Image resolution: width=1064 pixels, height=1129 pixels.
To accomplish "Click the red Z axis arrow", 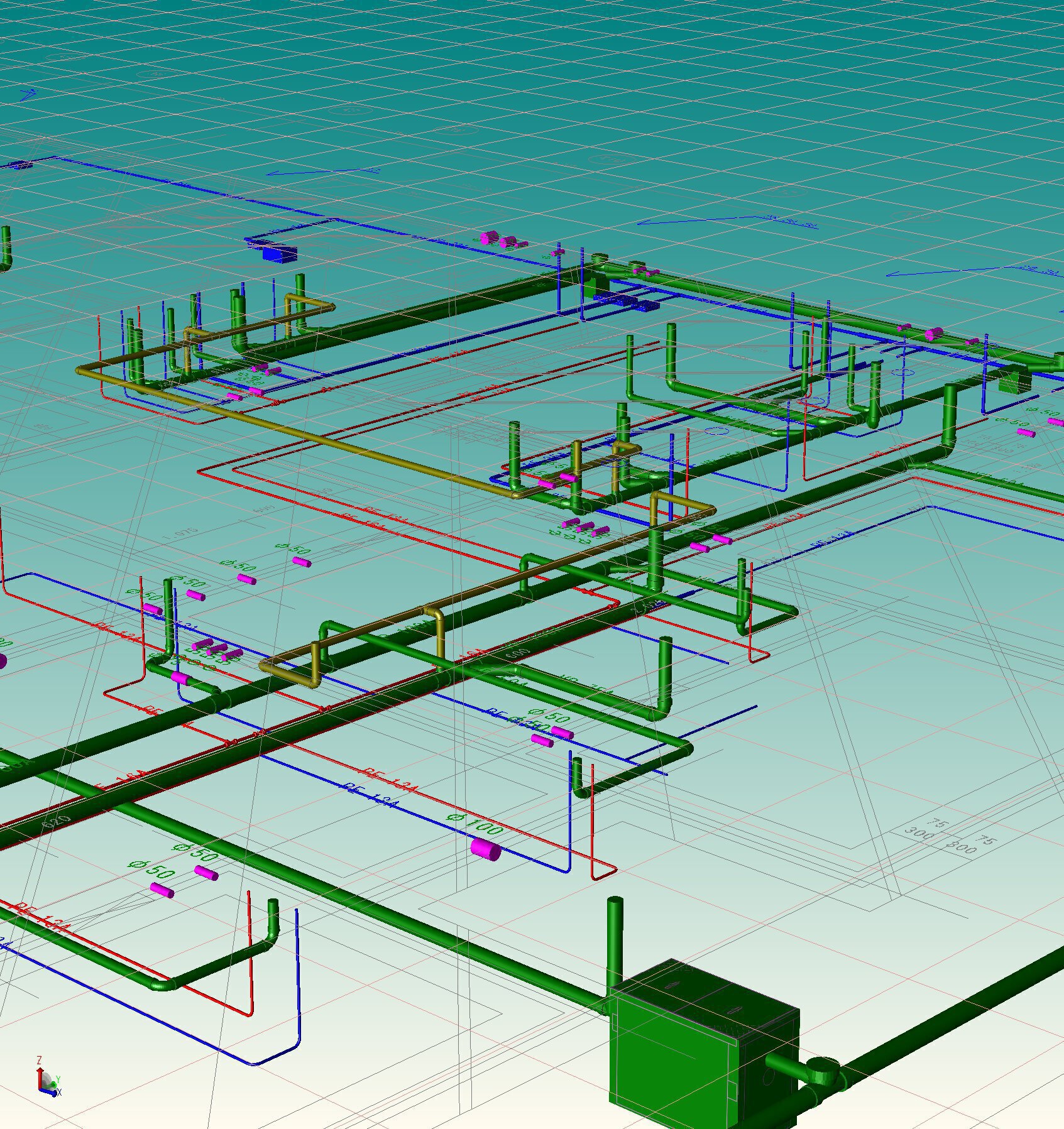I will pos(40,1071).
